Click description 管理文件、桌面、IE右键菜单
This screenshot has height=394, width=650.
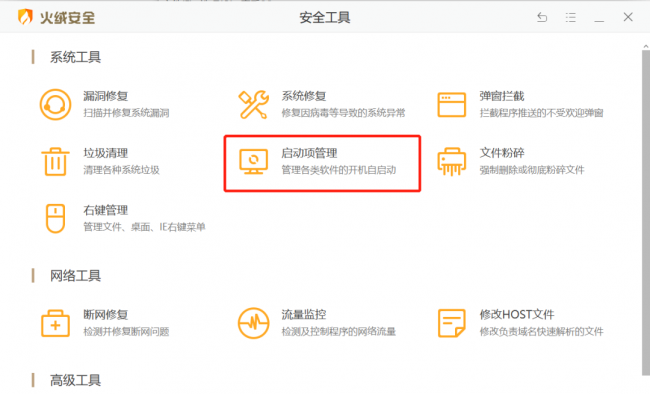click(144, 227)
